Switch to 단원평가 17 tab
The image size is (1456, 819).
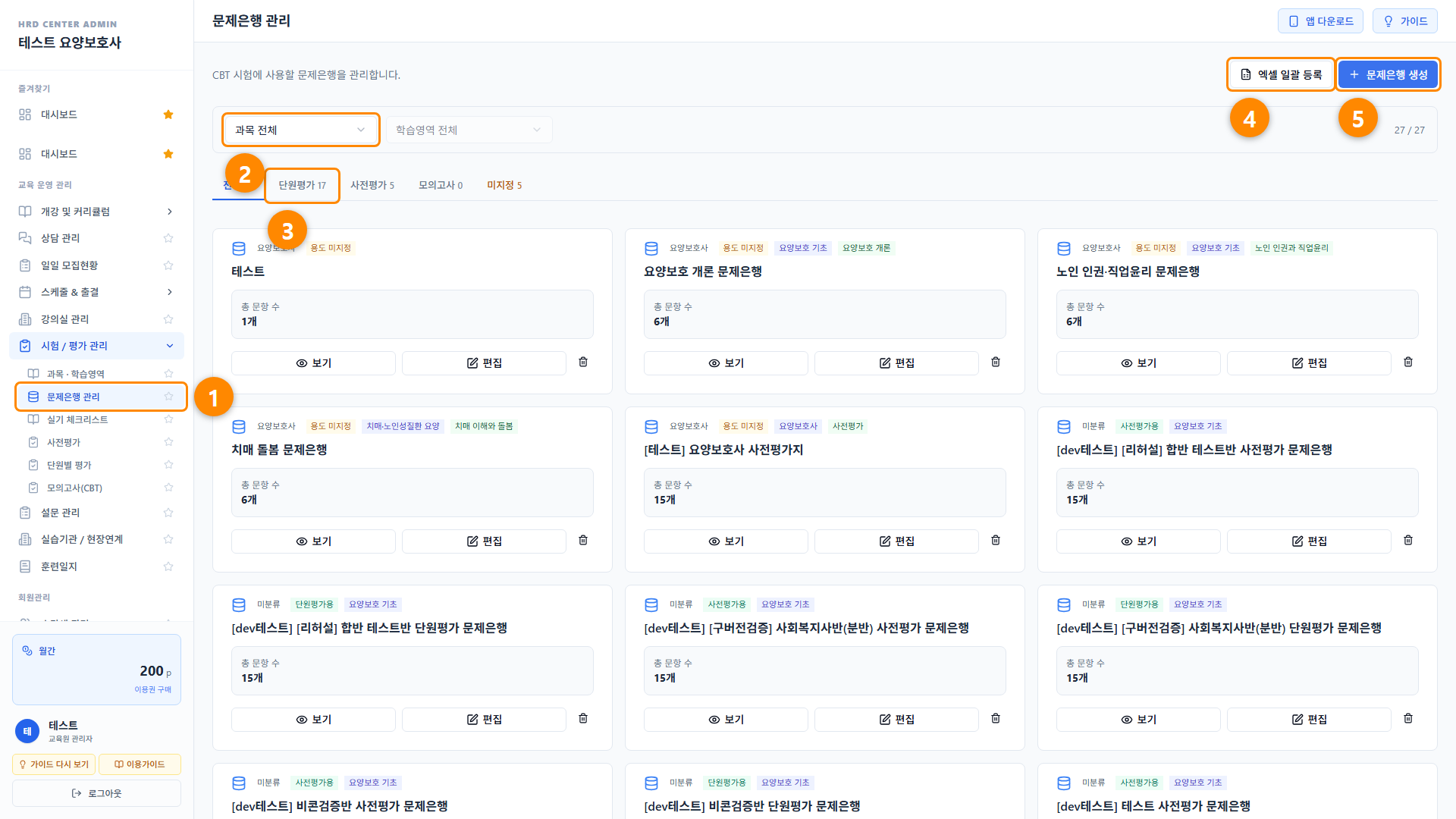302,185
